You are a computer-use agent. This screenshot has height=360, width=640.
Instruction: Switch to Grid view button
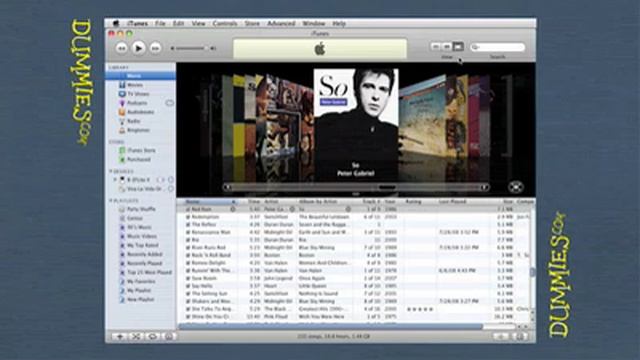point(447,47)
